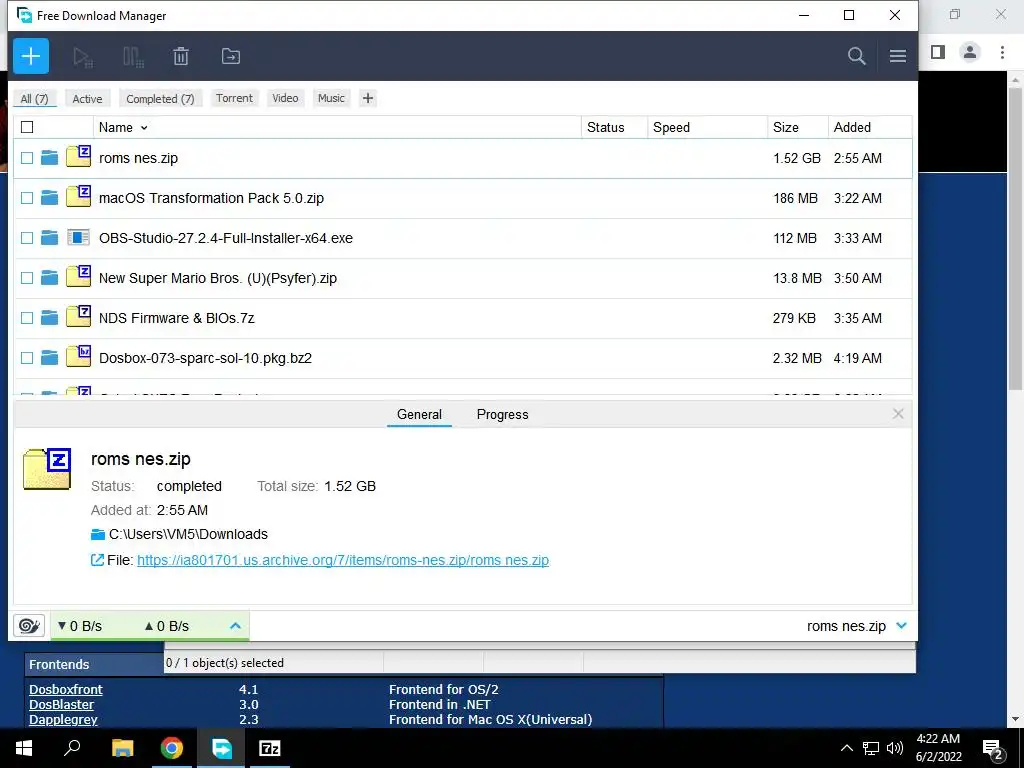The height and width of the screenshot is (768, 1024).
Task: Open 7-Zip from the taskbar
Action: pos(270,748)
